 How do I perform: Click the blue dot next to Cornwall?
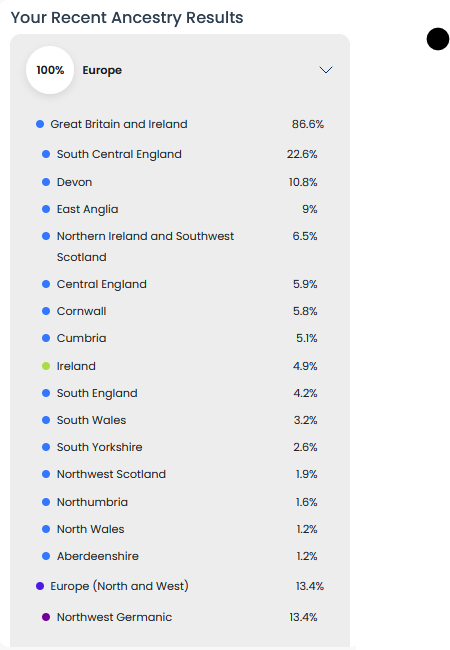point(46,311)
